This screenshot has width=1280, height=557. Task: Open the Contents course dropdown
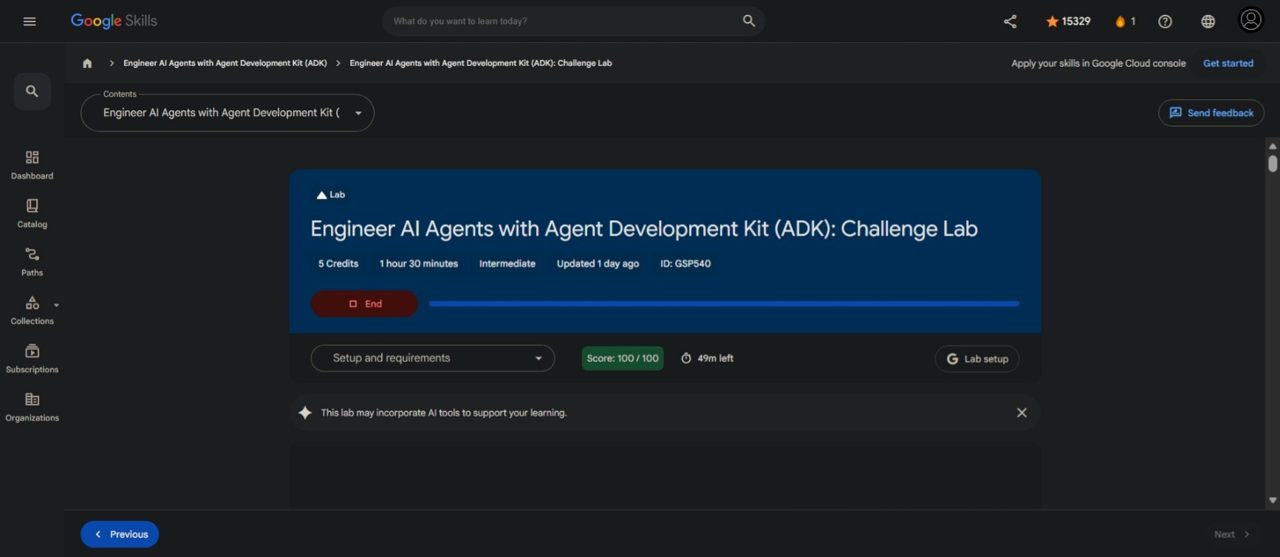click(227, 113)
